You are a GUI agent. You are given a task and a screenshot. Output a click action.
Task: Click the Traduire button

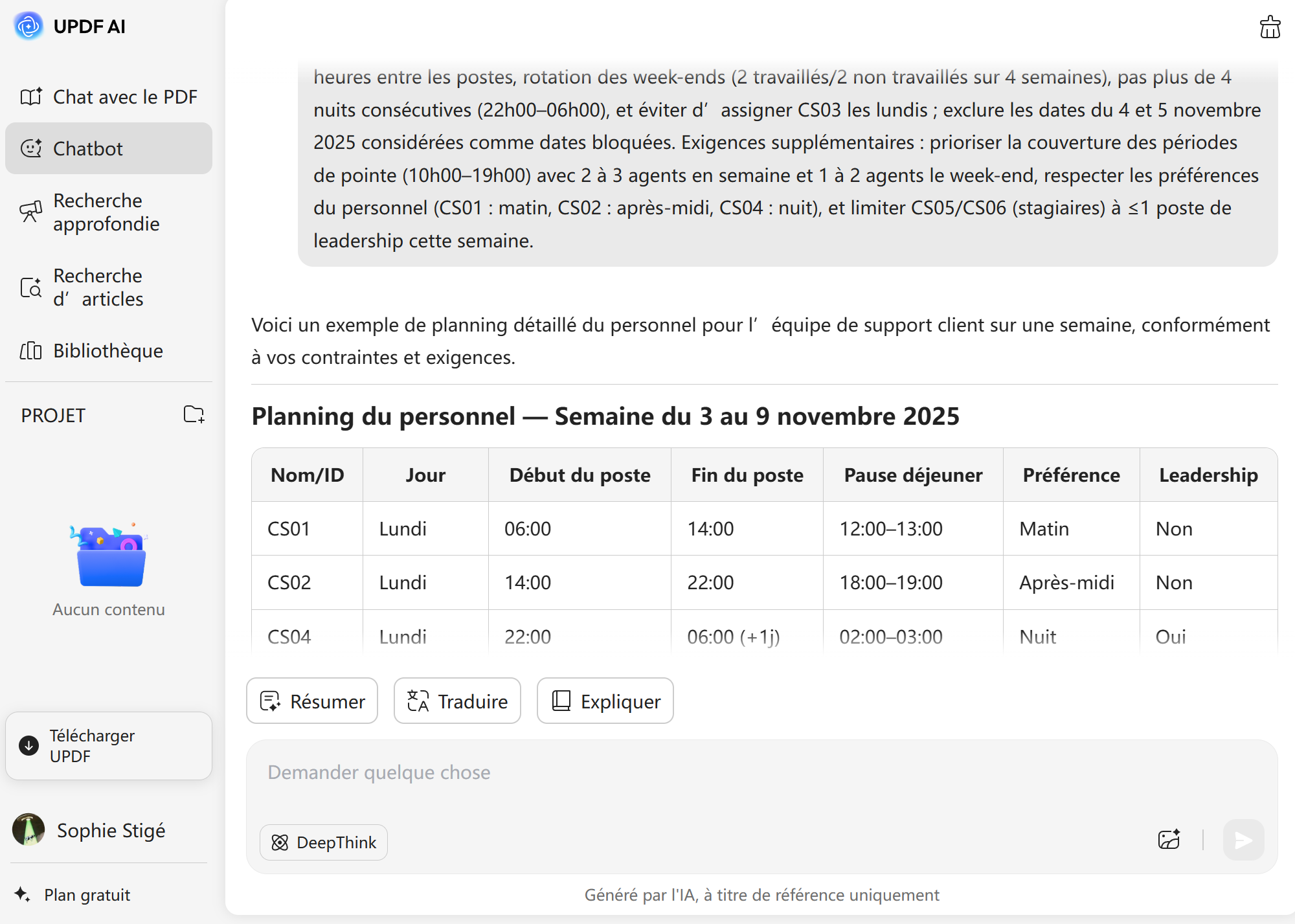pos(457,701)
